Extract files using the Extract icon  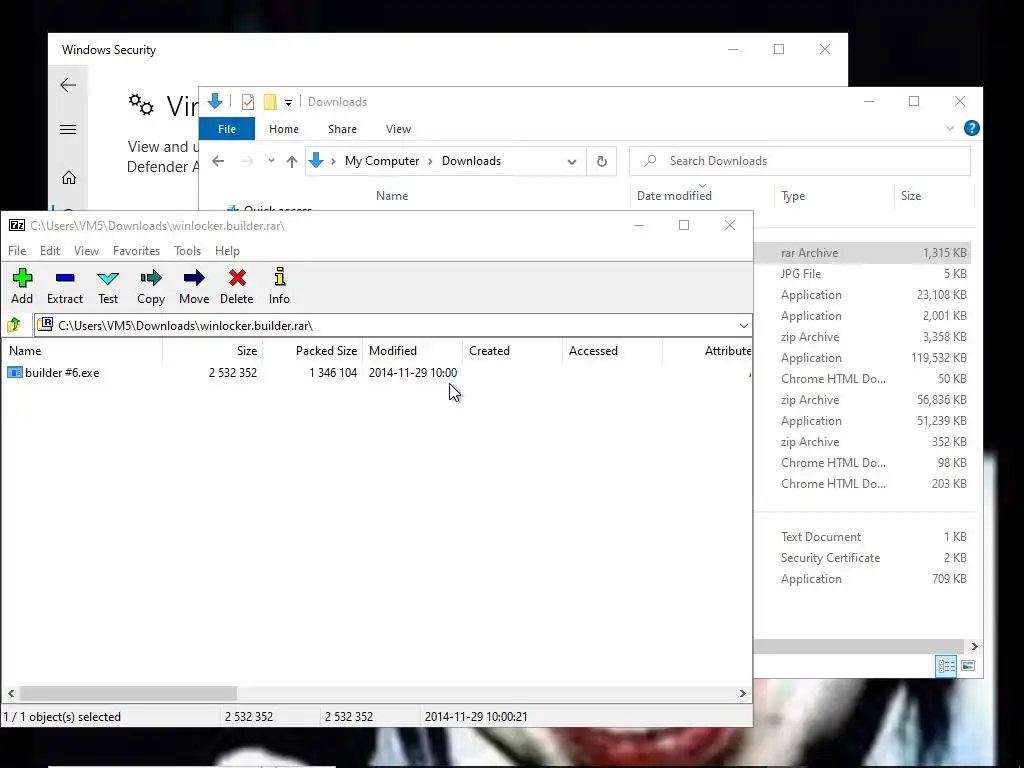[65, 286]
